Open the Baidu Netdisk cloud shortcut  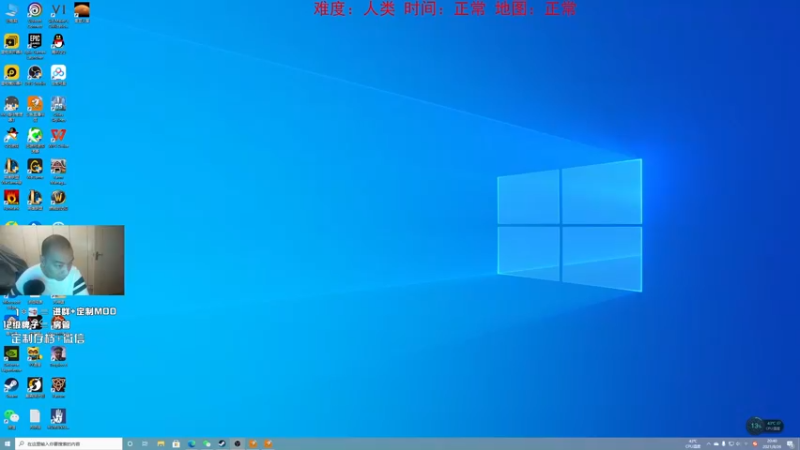[x=58, y=75]
